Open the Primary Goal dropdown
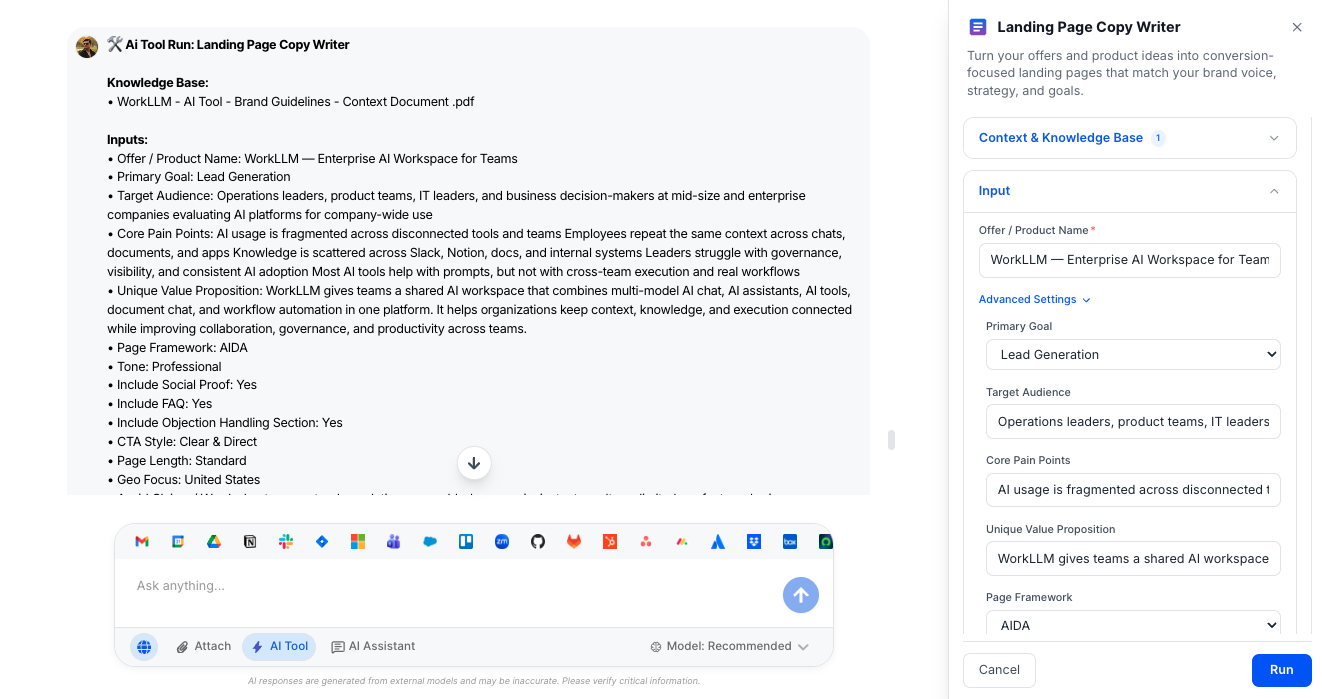The width and height of the screenshot is (1322, 699). click(x=1133, y=354)
